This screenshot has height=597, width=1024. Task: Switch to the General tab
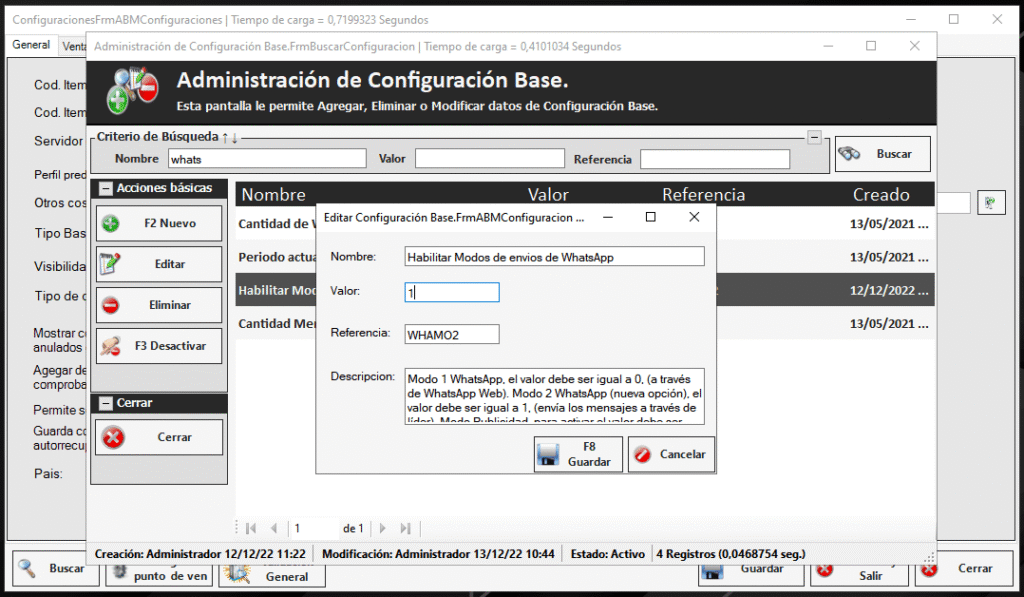[31, 45]
